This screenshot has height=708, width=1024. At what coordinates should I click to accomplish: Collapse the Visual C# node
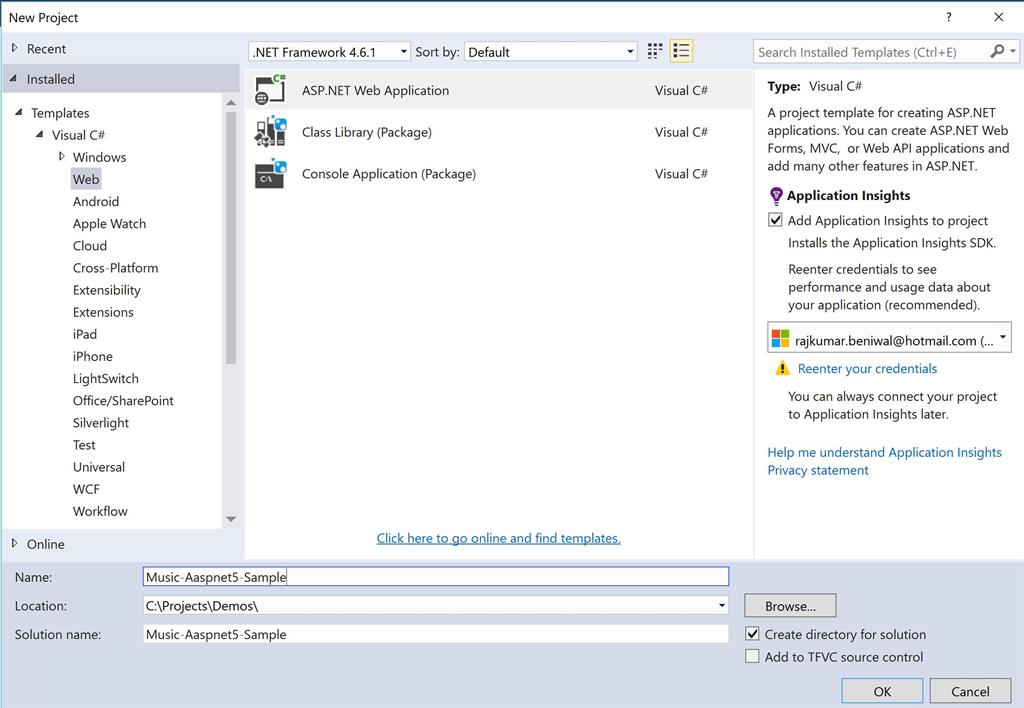(x=40, y=135)
